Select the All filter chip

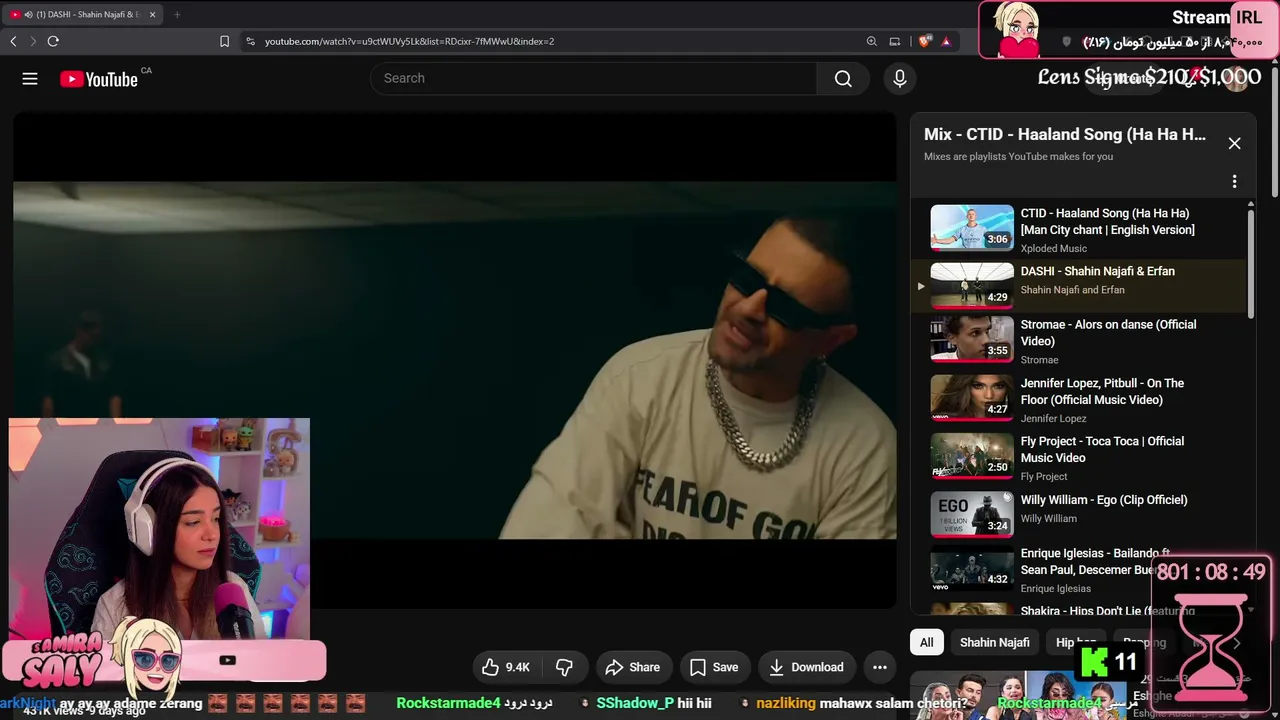pyautogui.click(x=927, y=642)
